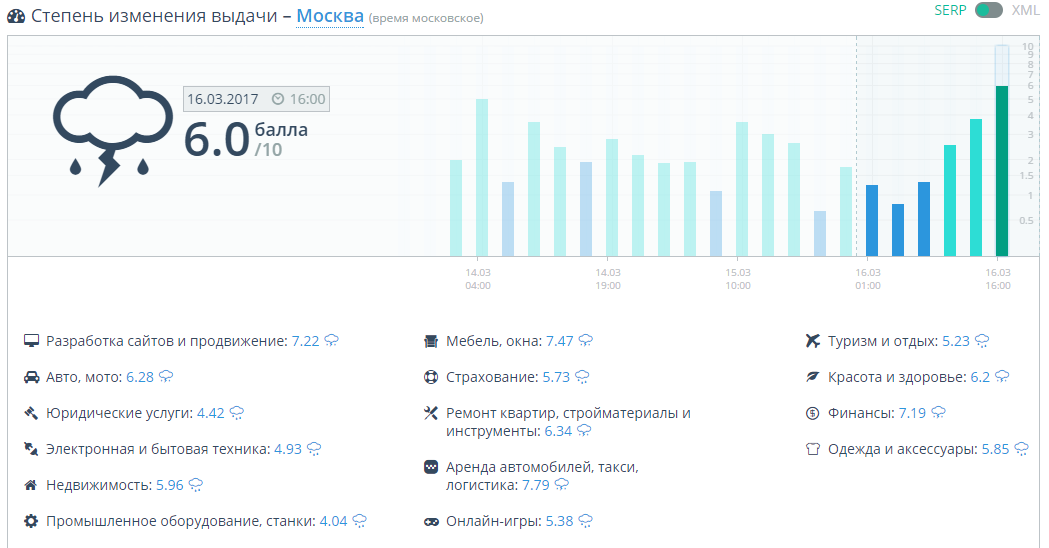
Task: Click the shirt icon for Одежда и аксессуары
Action: tap(813, 449)
